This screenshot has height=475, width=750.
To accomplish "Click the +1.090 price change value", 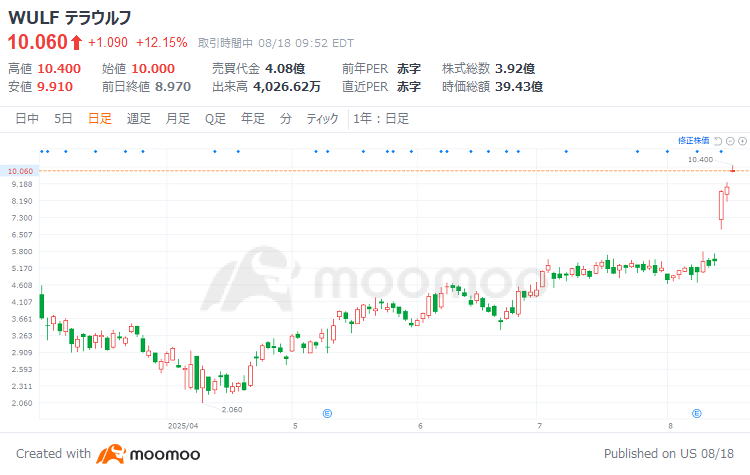I will [x=108, y=43].
